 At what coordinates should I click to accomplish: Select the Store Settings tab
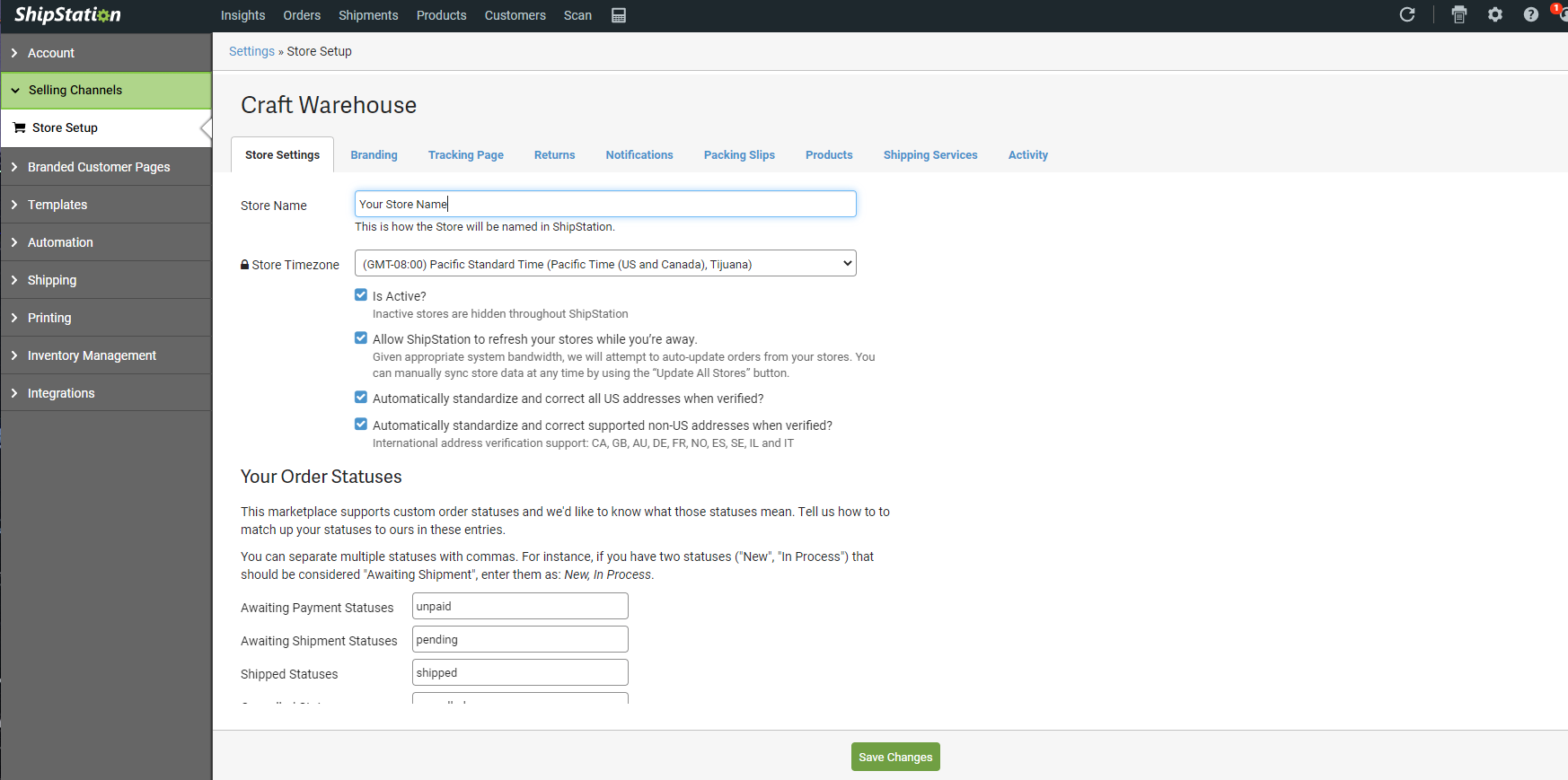282,154
